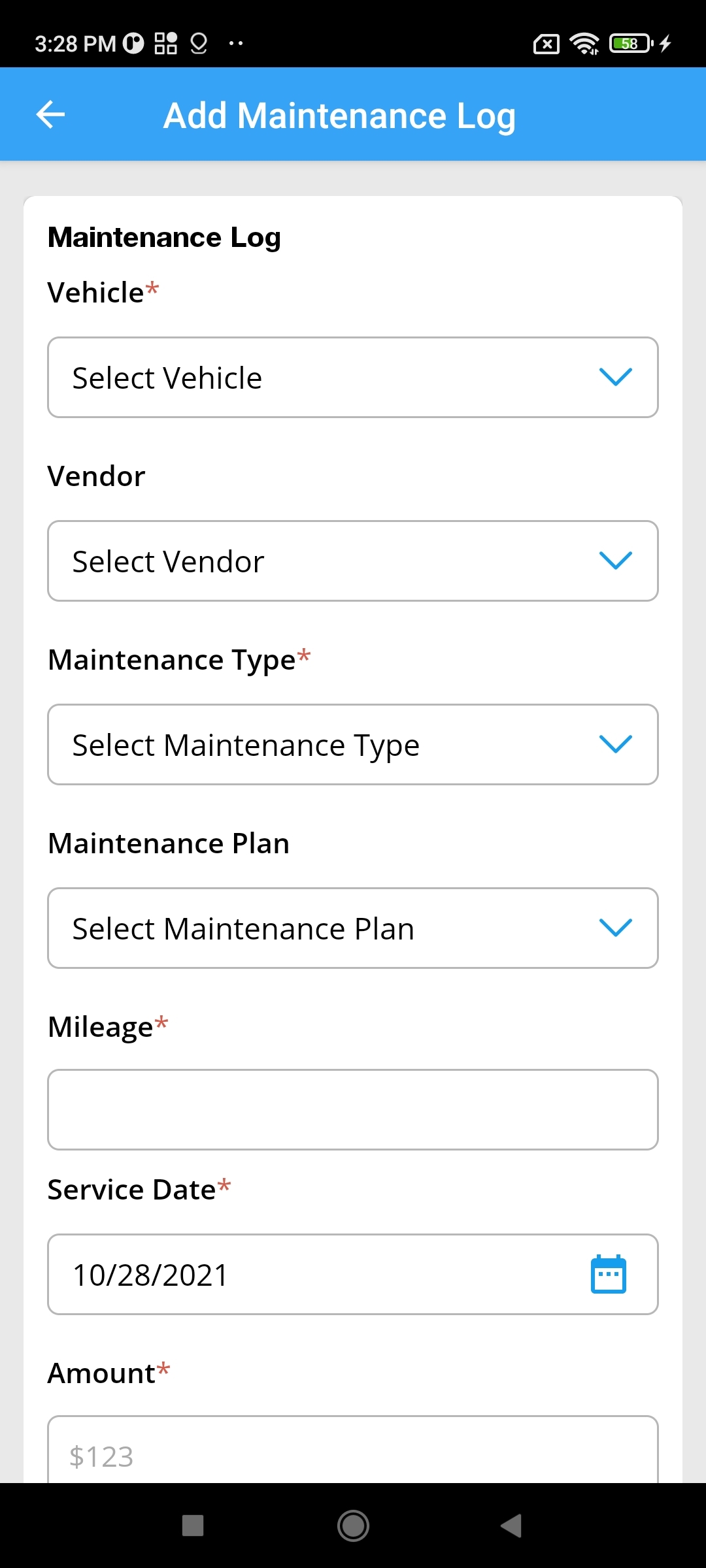Screen dimensions: 706x1568
Task: Go back using the header arrow
Action: point(50,114)
